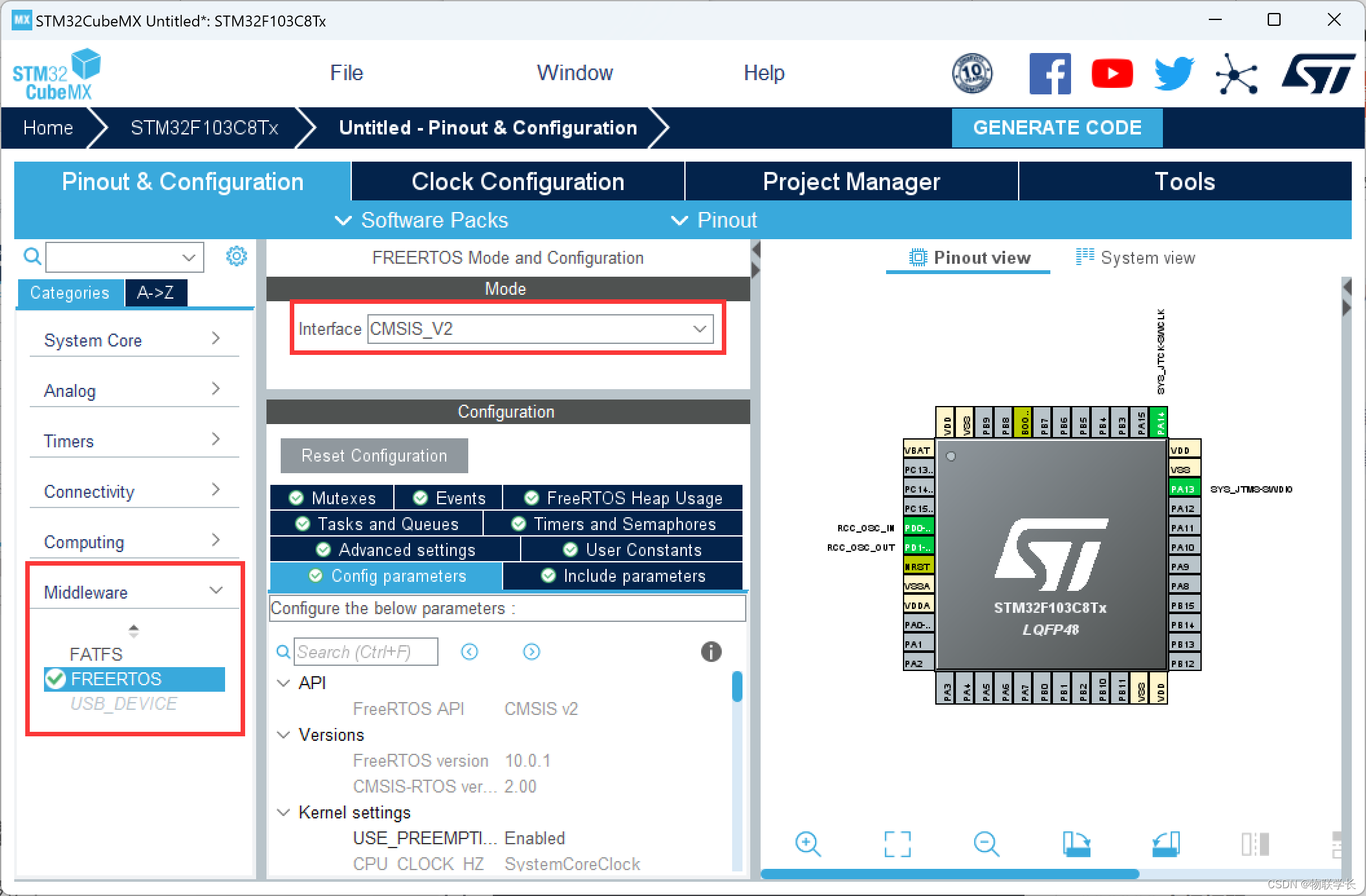1366x896 pixels.
Task: Click the horizontal scrollbar under pinout view
Action: click(x=949, y=874)
